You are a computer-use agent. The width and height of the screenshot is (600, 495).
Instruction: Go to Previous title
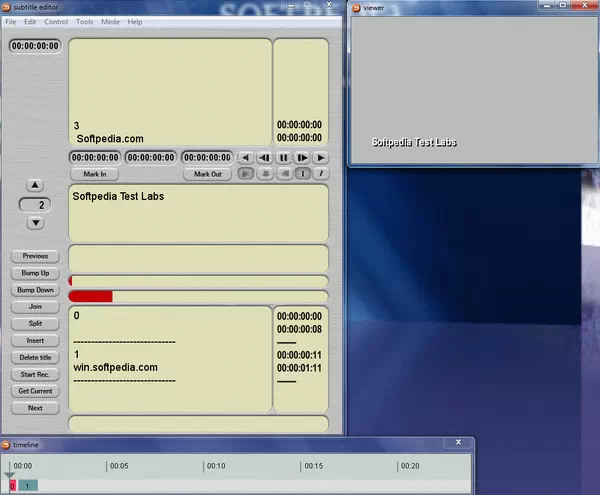point(35,256)
